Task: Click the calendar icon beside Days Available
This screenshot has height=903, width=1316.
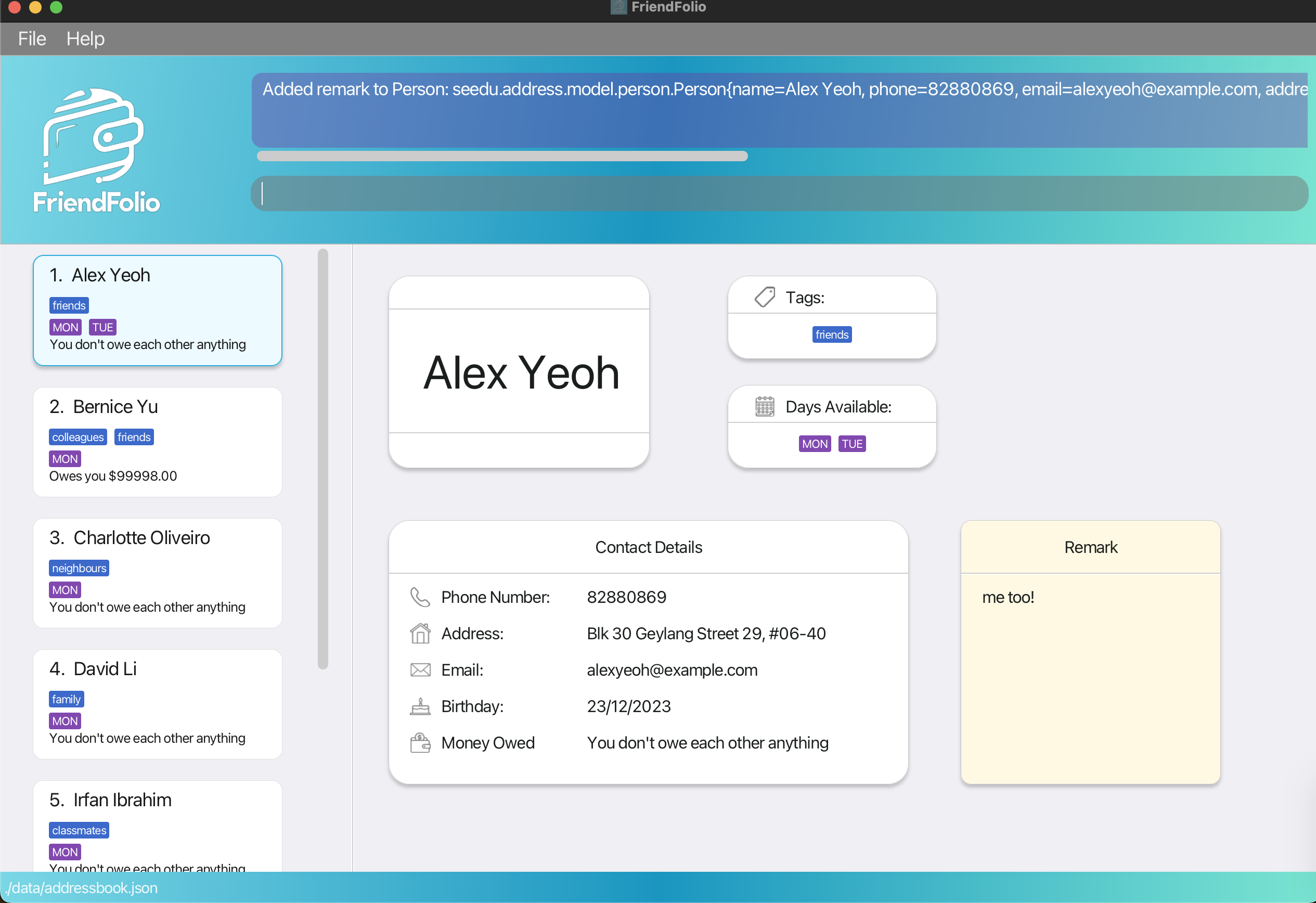Action: pos(765,406)
